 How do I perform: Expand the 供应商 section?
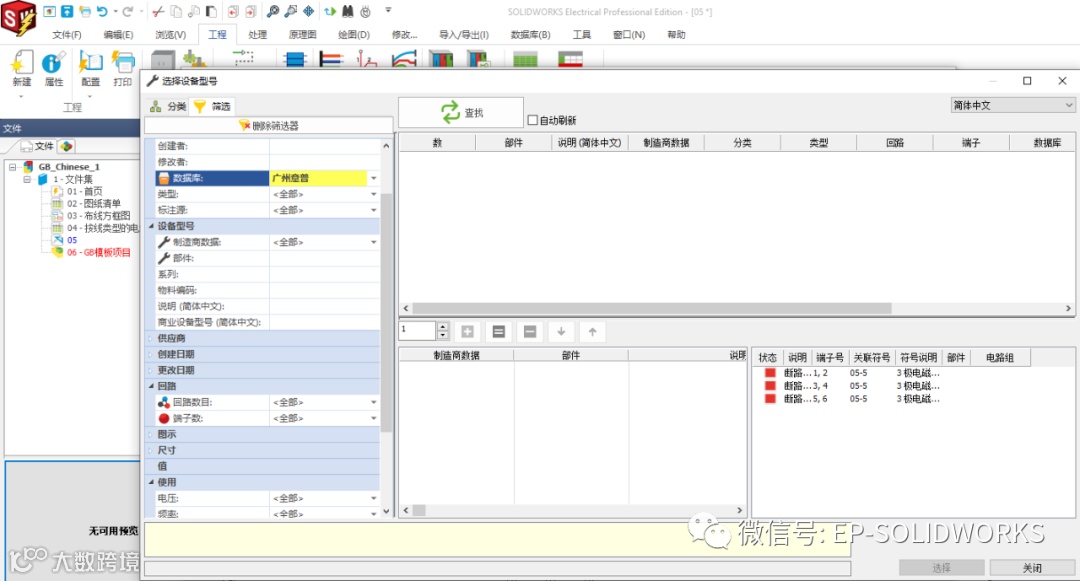(151, 338)
